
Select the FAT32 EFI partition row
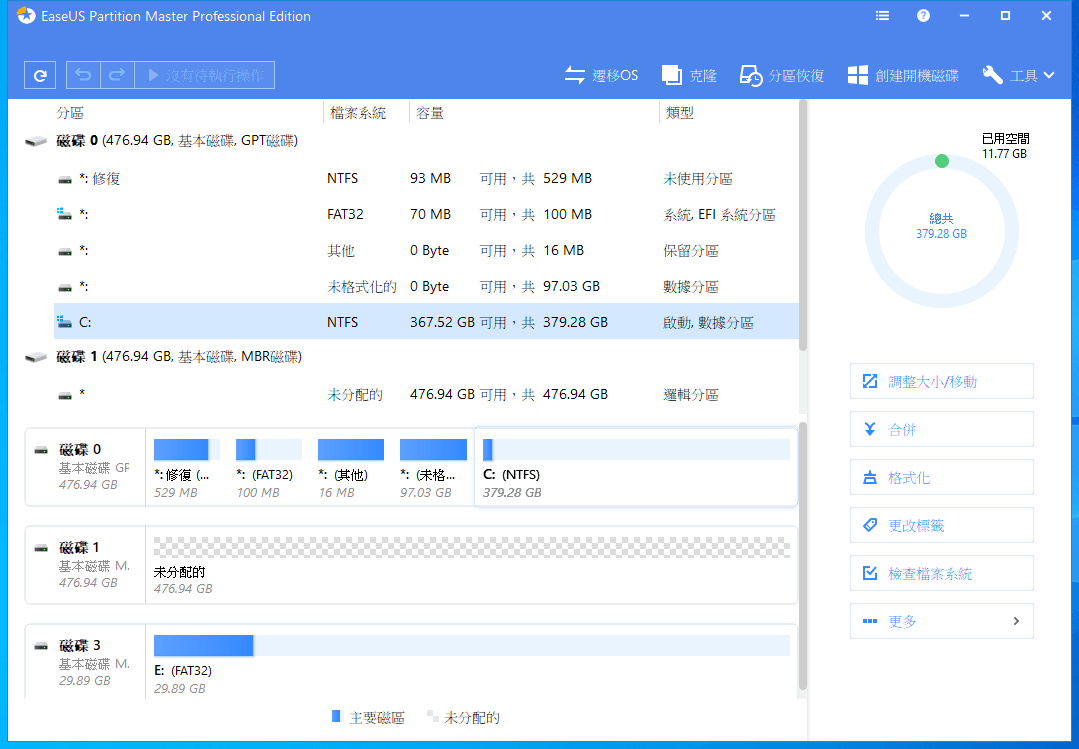(x=400, y=215)
